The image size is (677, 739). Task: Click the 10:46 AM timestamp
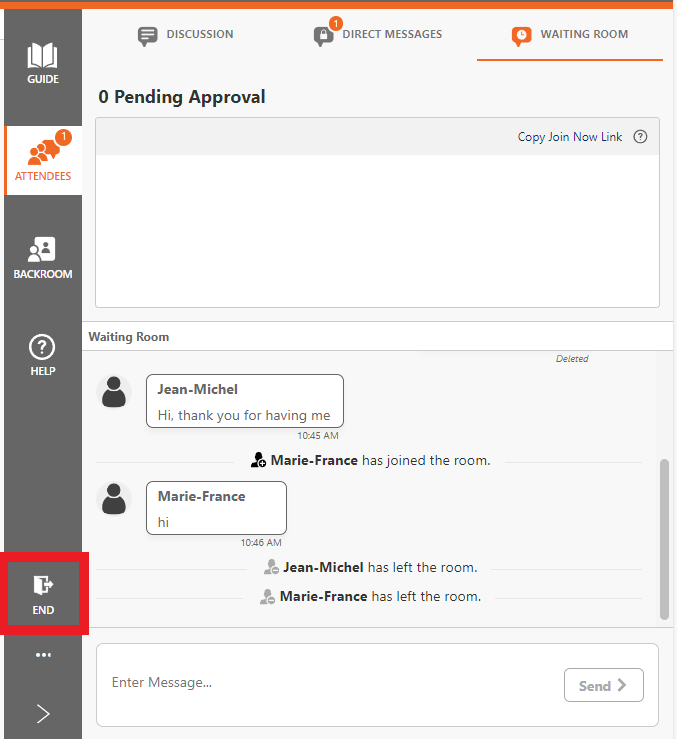click(261, 542)
